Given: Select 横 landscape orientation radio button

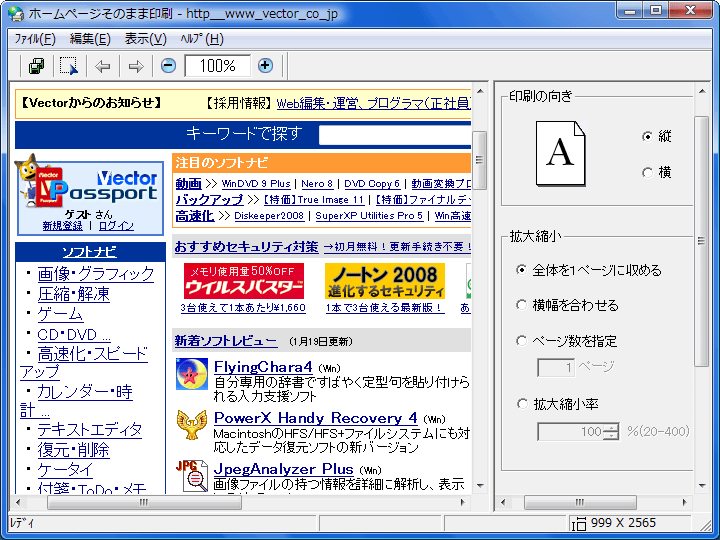Looking at the screenshot, I should (x=647, y=173).
